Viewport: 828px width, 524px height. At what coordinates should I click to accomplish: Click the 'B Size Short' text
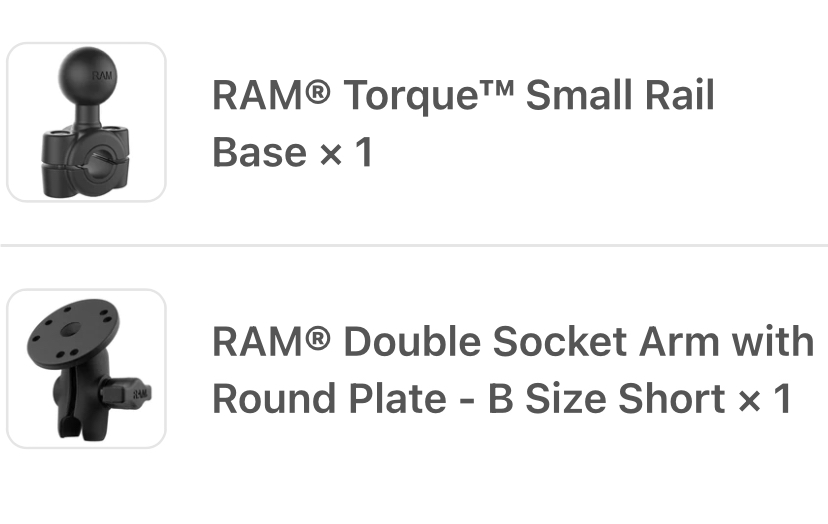[606, 399]
